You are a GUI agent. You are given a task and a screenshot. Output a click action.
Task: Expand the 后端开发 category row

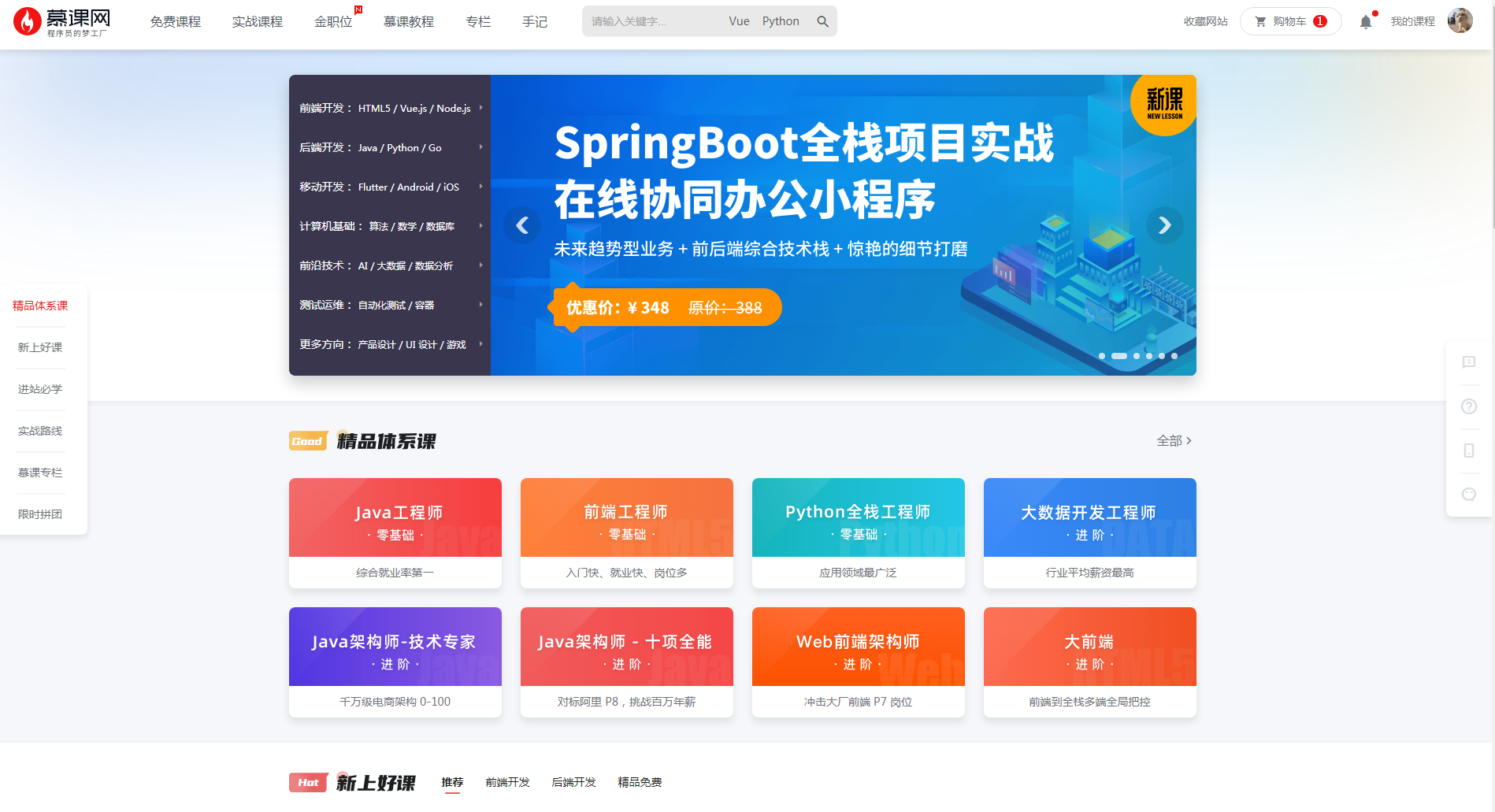click(390, 147)
